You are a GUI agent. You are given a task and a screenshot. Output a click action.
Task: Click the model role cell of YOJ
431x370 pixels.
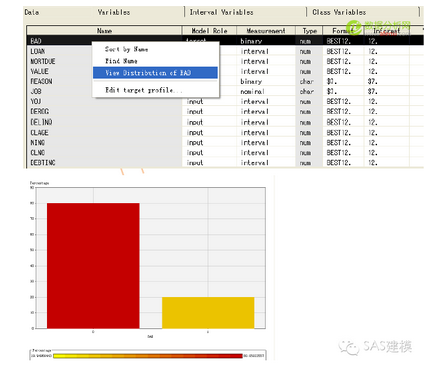(209, 101)
